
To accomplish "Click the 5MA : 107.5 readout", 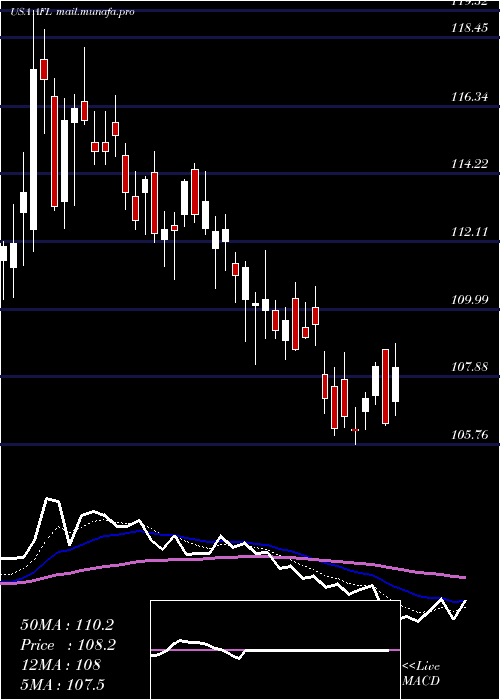I will pyautogui.click(x=62, y=685).
